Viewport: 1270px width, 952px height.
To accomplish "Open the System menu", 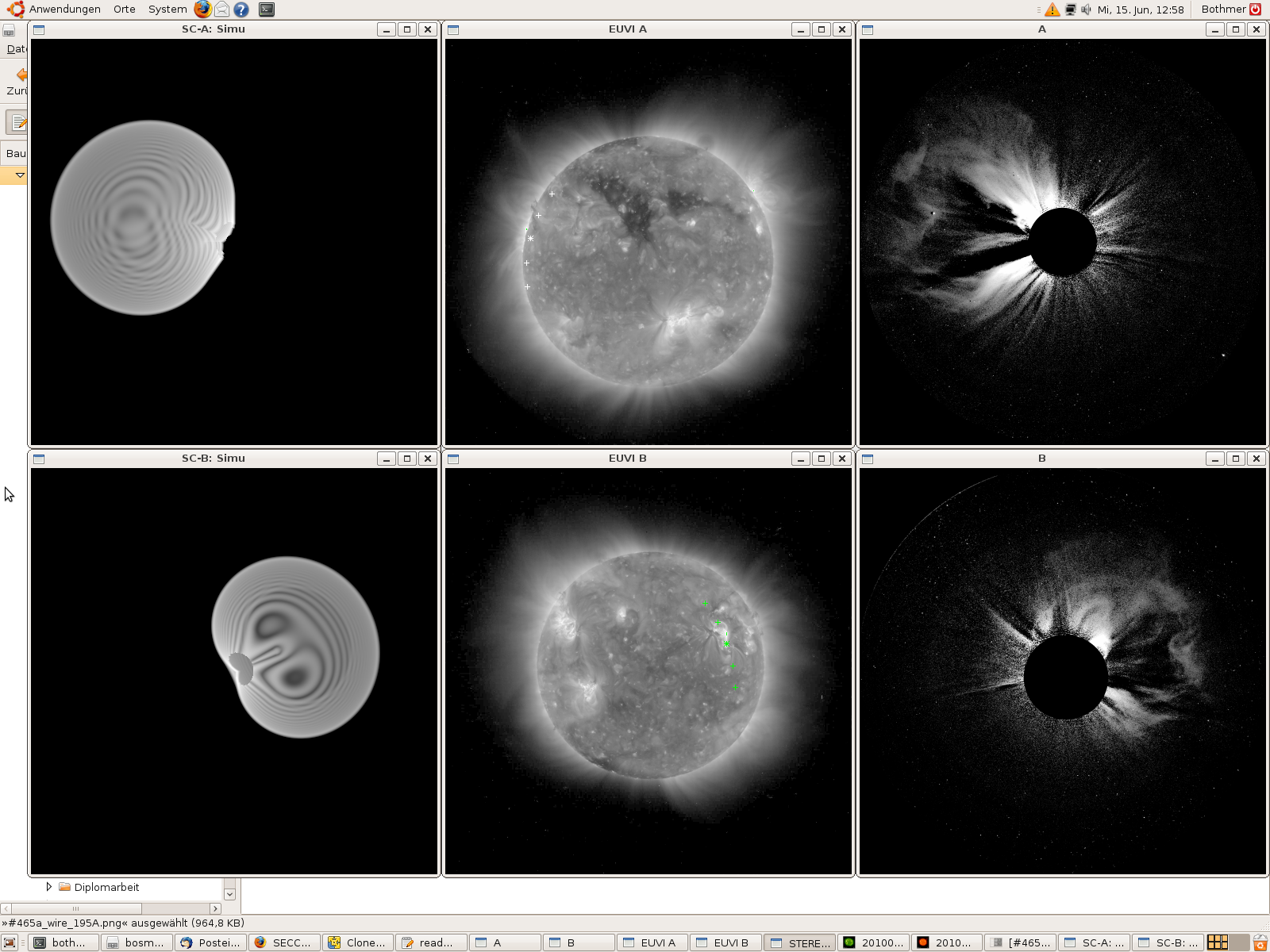I will (167, 10).
